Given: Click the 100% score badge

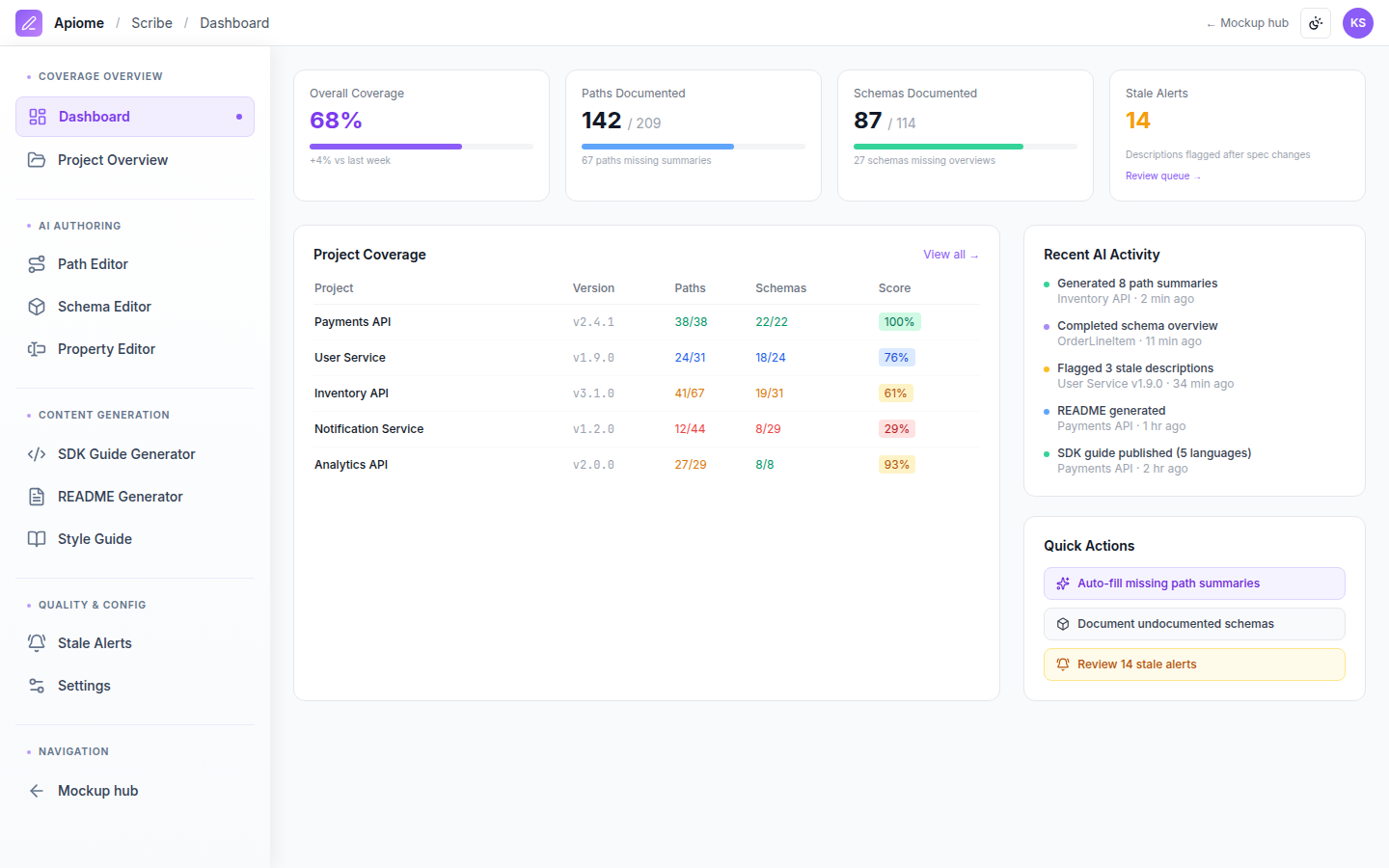Looking at the screenshot, I should 899,322.
